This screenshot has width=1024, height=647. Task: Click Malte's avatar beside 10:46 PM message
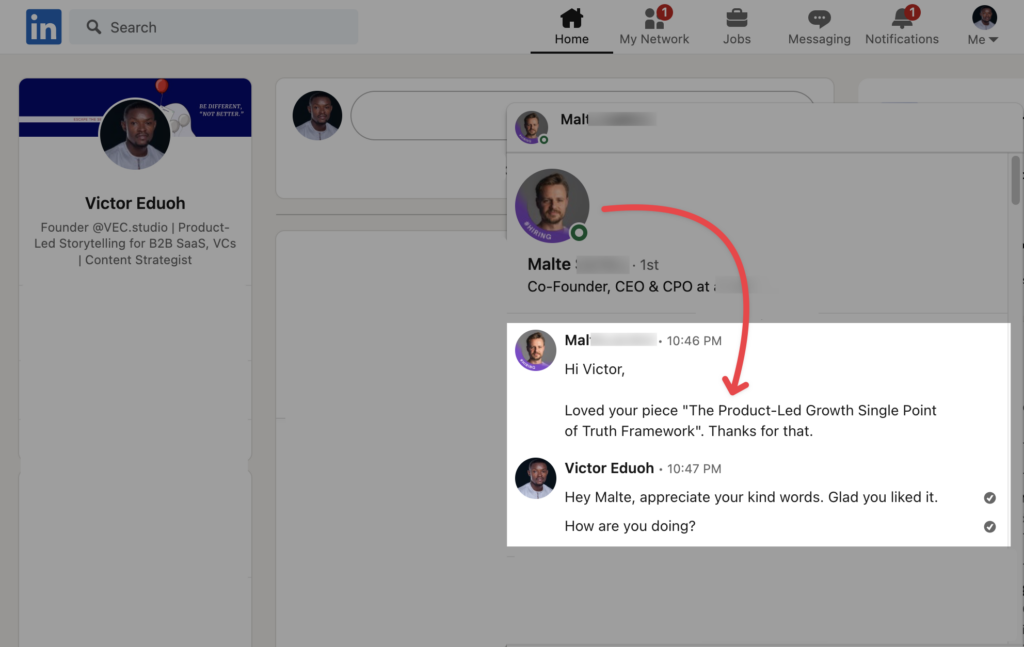pyautogui.click(x=536, y=350)
